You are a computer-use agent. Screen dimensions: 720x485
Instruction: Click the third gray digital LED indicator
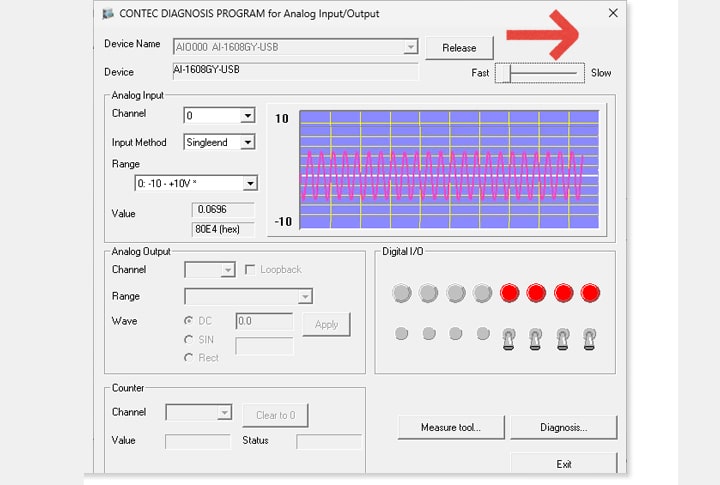456,293
